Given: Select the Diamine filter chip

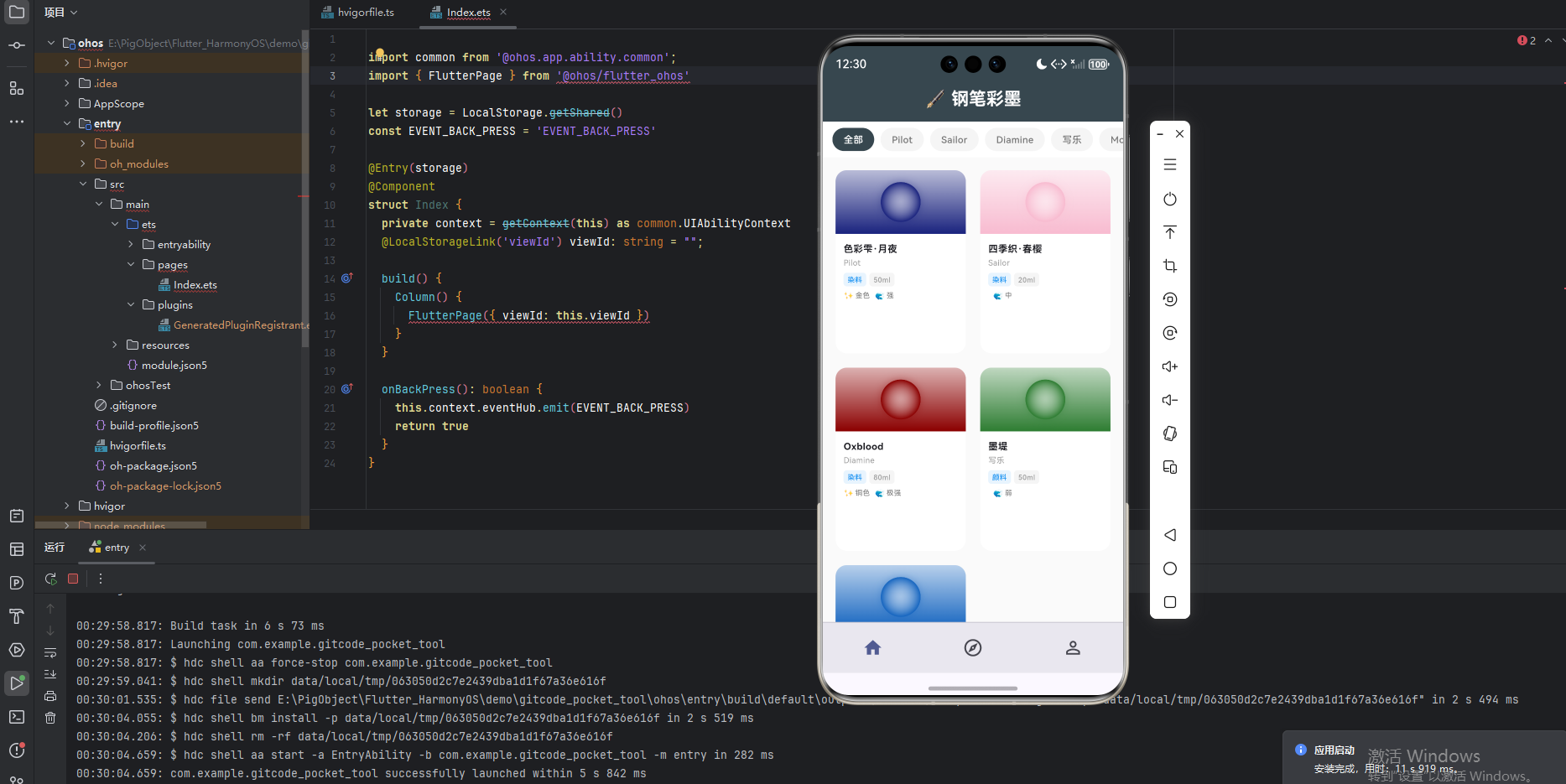Looking at the screenshot, I should (1014, 139).
